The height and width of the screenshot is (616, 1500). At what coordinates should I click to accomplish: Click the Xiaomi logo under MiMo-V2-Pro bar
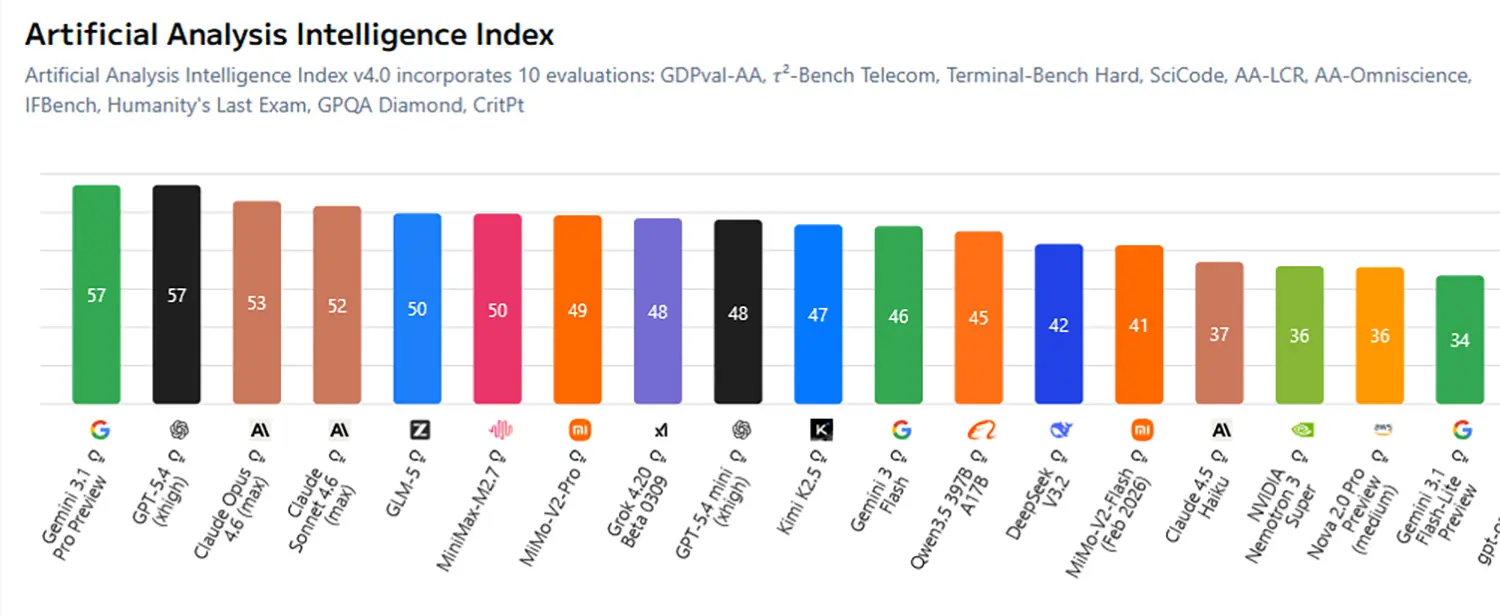pyautogui.click(x=580, y=430)
